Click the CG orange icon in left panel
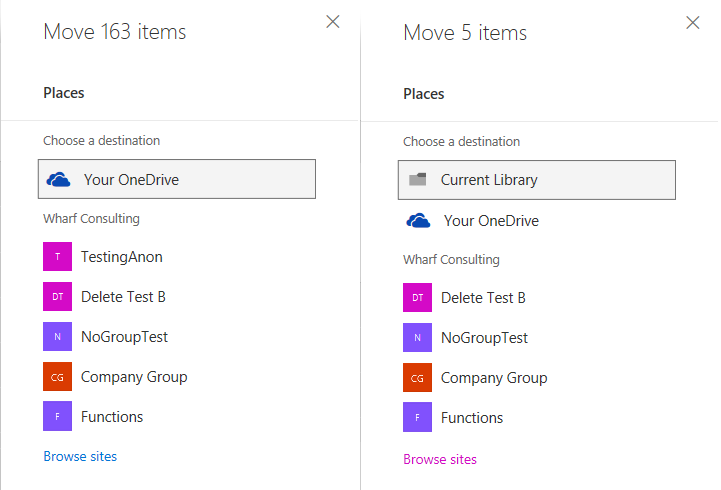 (58, 377)
